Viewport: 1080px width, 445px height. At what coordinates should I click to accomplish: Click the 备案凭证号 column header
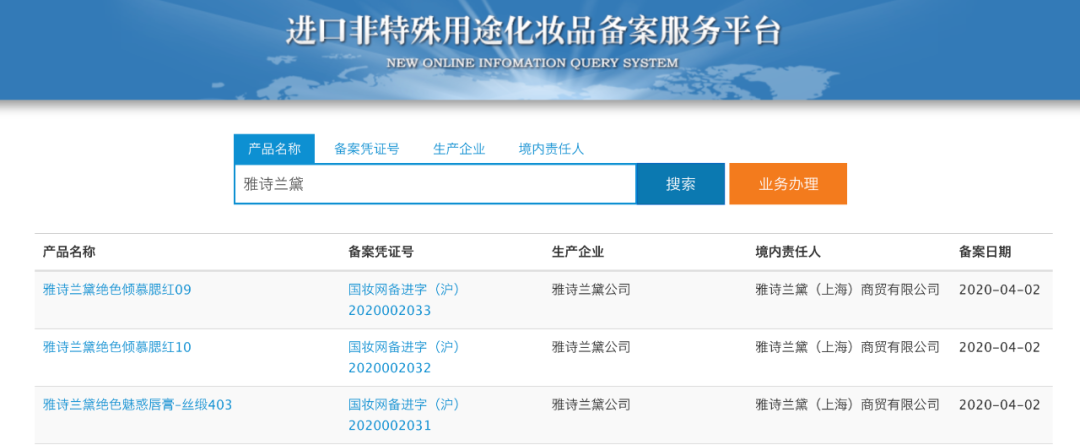click(x=381, y=252)
